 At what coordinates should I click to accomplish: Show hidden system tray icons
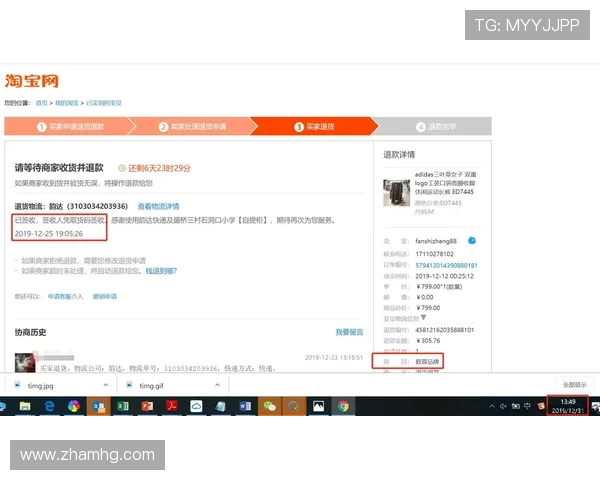coord(492,406)
